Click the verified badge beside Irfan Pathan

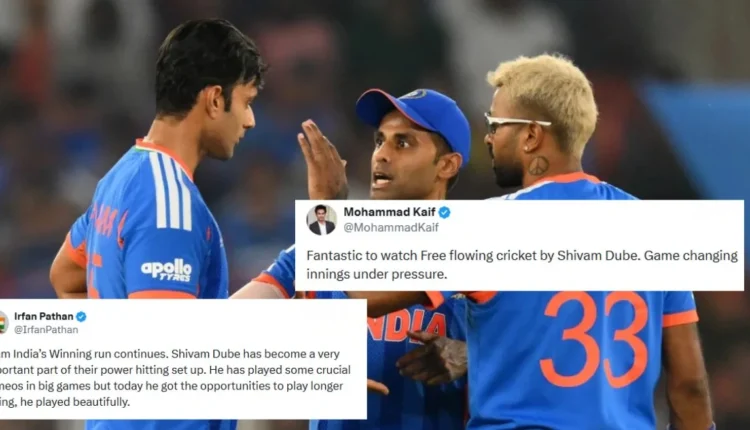coord(81,317)
